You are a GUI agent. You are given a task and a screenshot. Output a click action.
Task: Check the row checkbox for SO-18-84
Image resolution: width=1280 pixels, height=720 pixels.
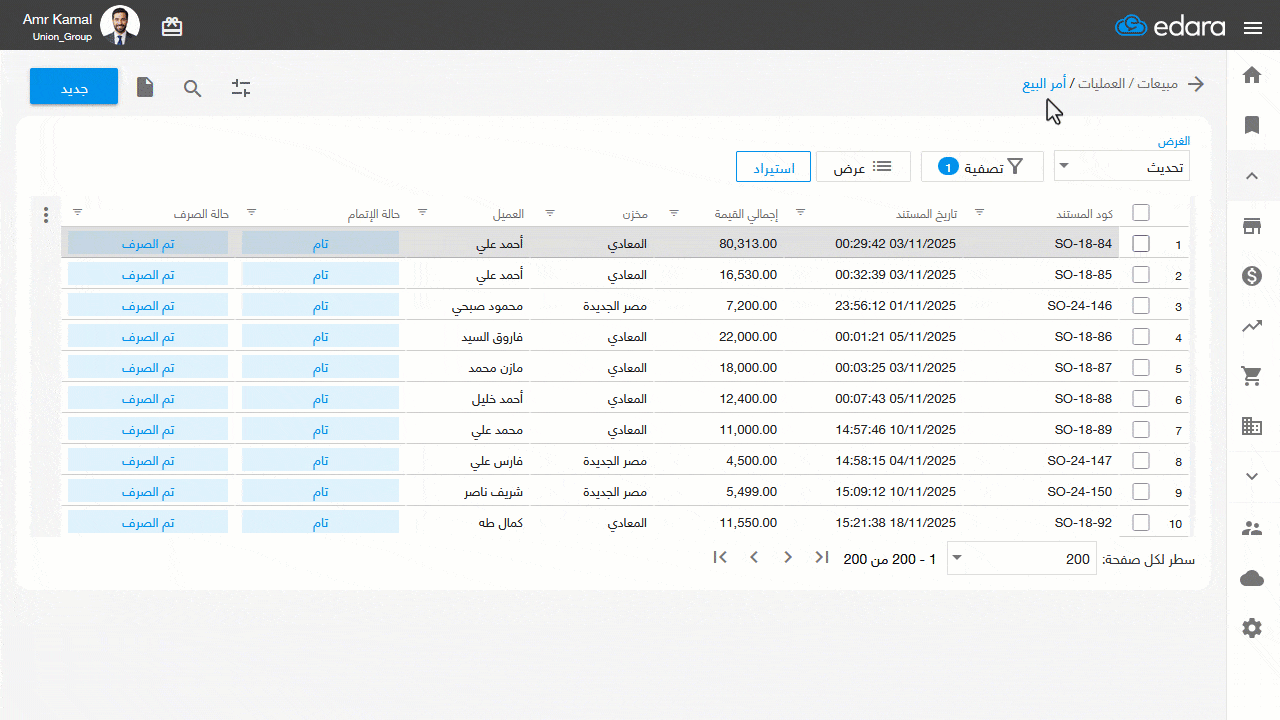[x=1140, y=243]
